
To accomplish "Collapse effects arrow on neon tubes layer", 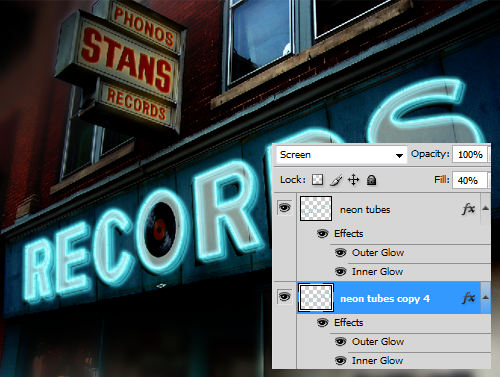I will tap(486, 208).
